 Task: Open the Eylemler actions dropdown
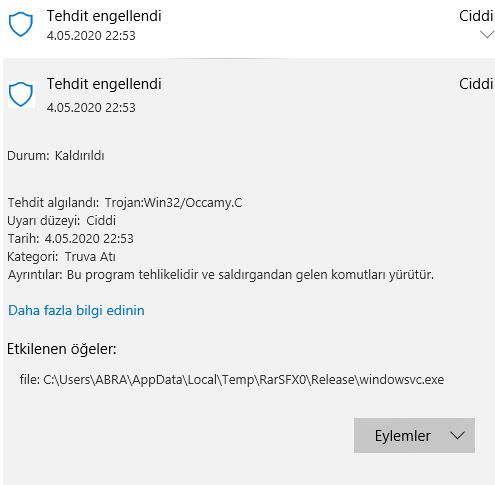[x=414, y=435]
